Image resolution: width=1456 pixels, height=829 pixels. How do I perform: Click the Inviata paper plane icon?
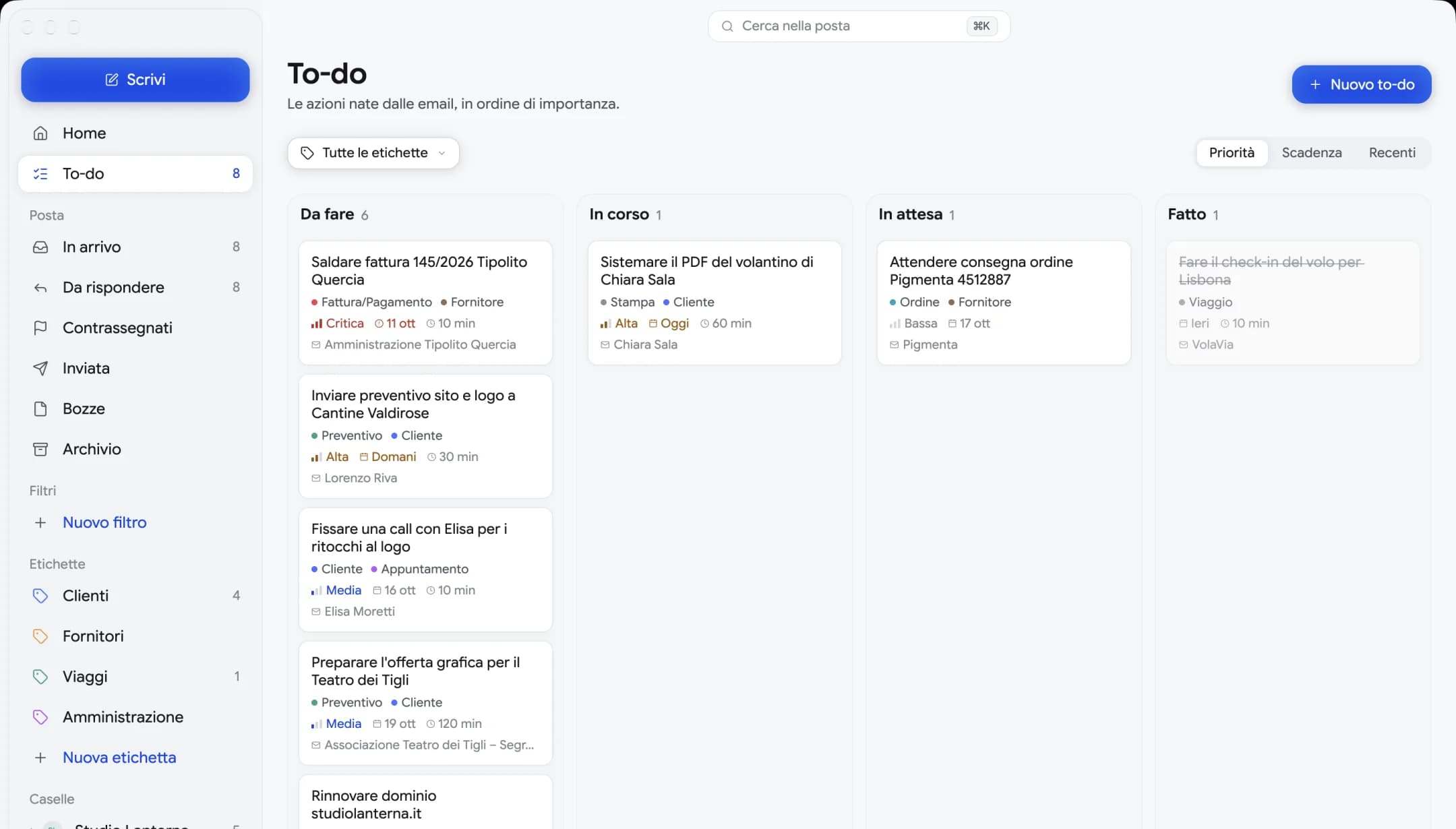(x=40, y=369)
